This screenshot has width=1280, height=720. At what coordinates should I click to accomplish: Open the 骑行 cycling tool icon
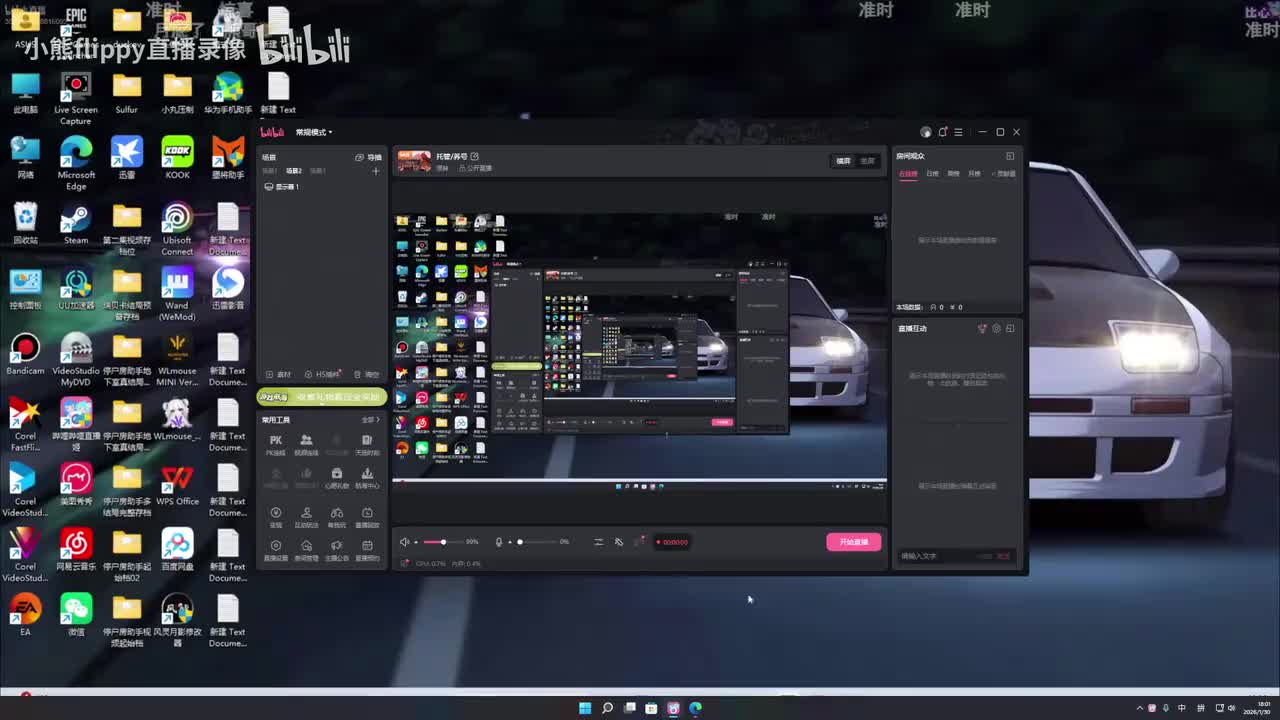(337, 517)
